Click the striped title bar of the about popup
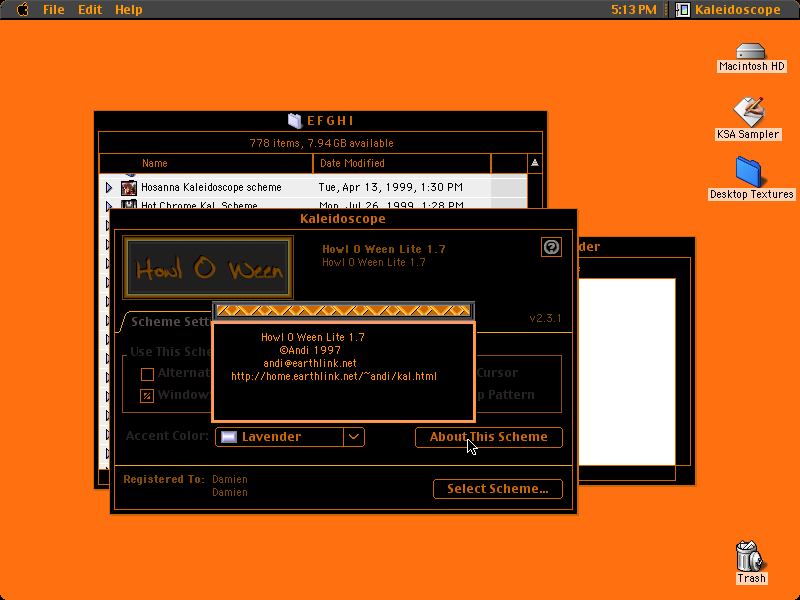Viewport: 800px width, 600px height. 343,310
